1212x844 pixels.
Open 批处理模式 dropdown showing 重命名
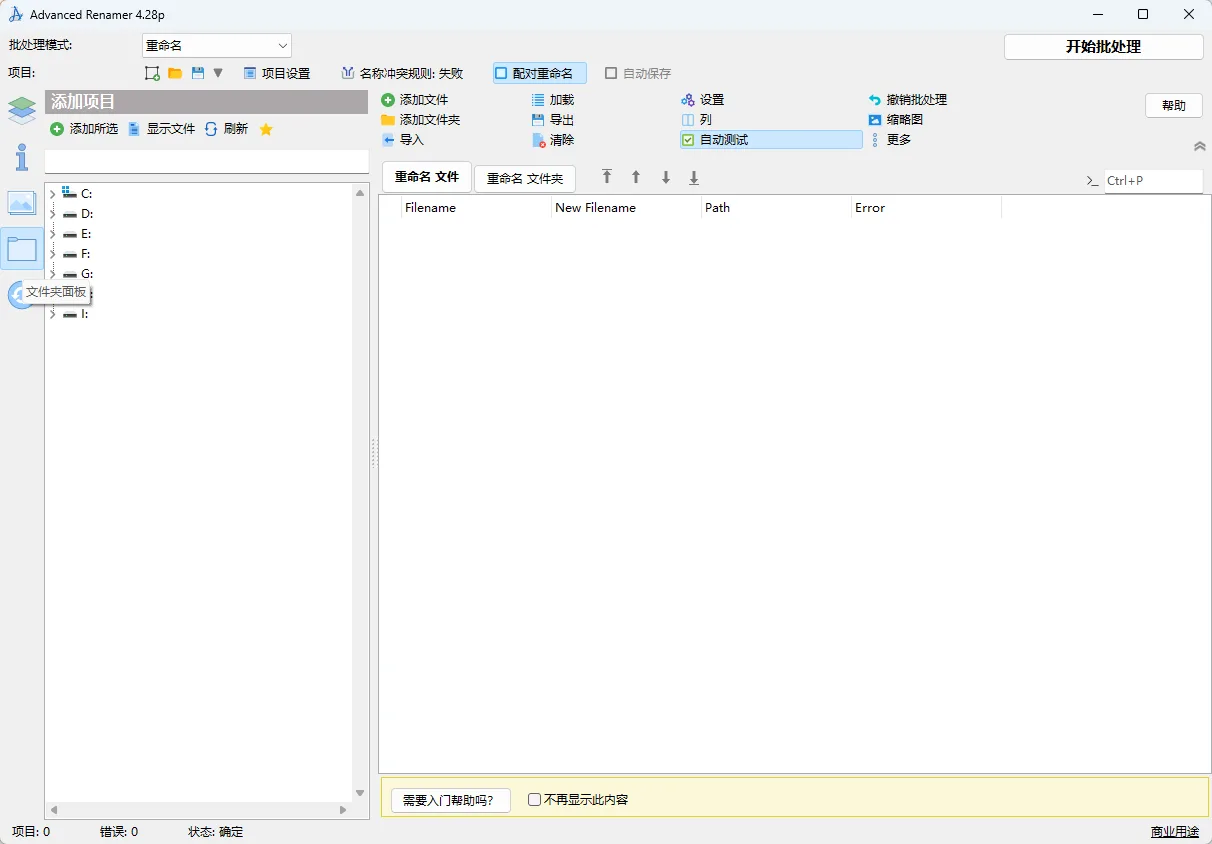pos(217,46)
